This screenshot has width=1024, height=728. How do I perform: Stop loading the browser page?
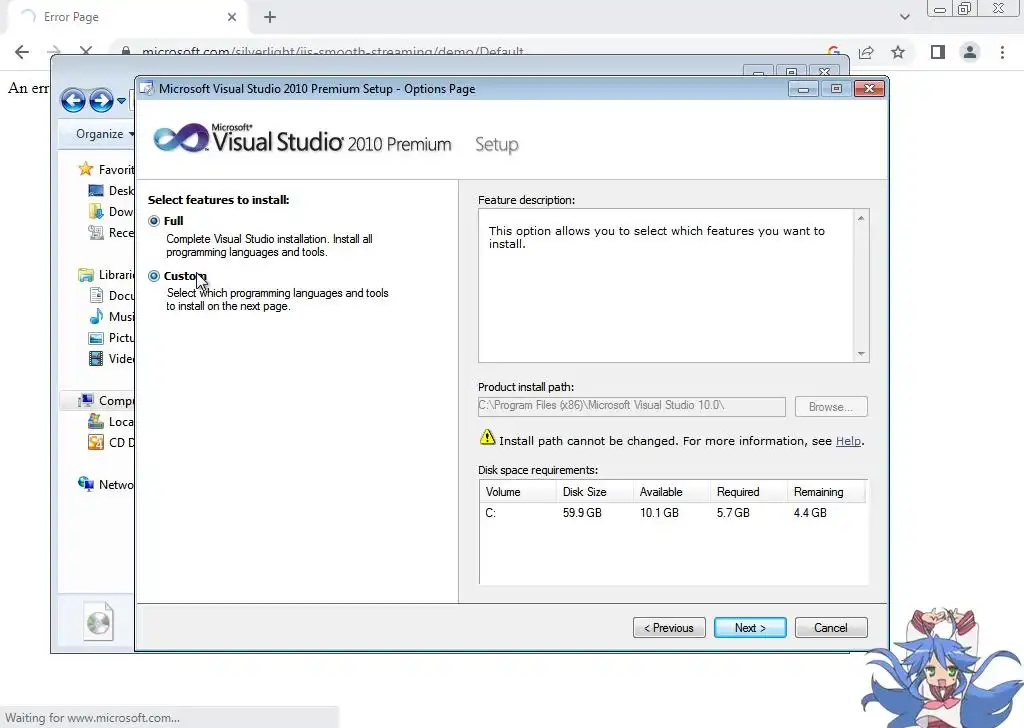[x=86, y=52]
